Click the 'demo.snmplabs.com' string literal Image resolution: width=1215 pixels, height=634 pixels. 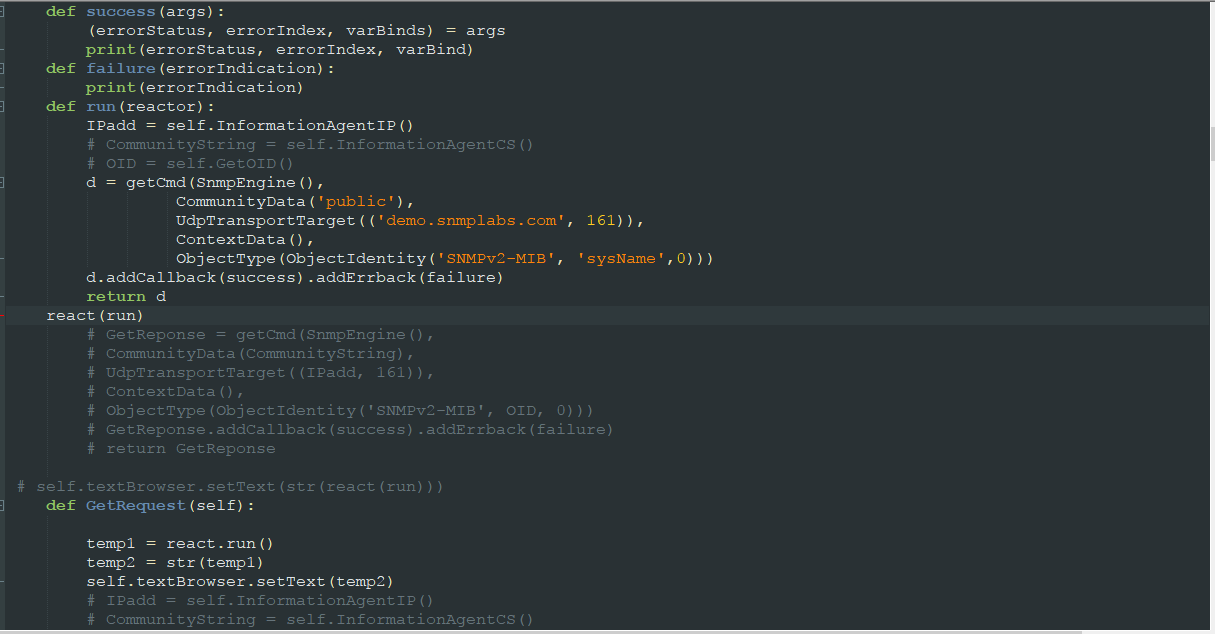tap(471, 220)
